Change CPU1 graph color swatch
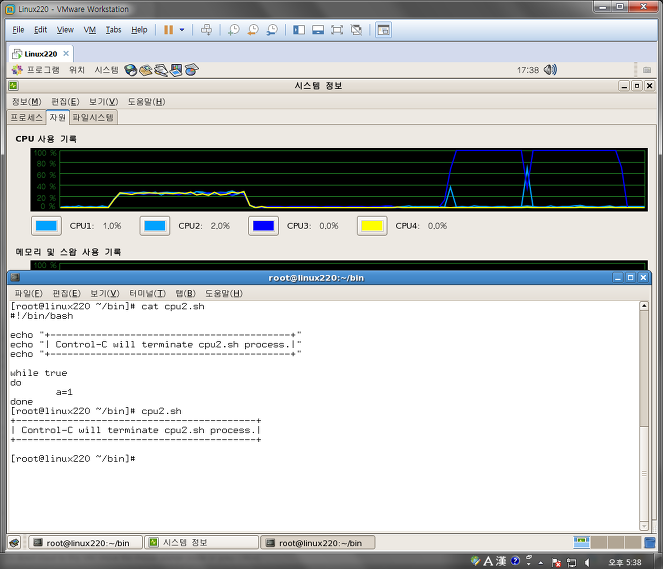This screenshot has width=663, height=569. click(46, 226)
